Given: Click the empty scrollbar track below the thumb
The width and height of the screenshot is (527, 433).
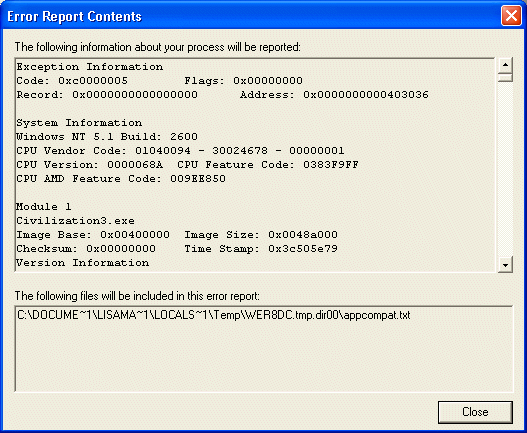Looking at the screenshot, I should pyautogui.click(x=505, y=168).
